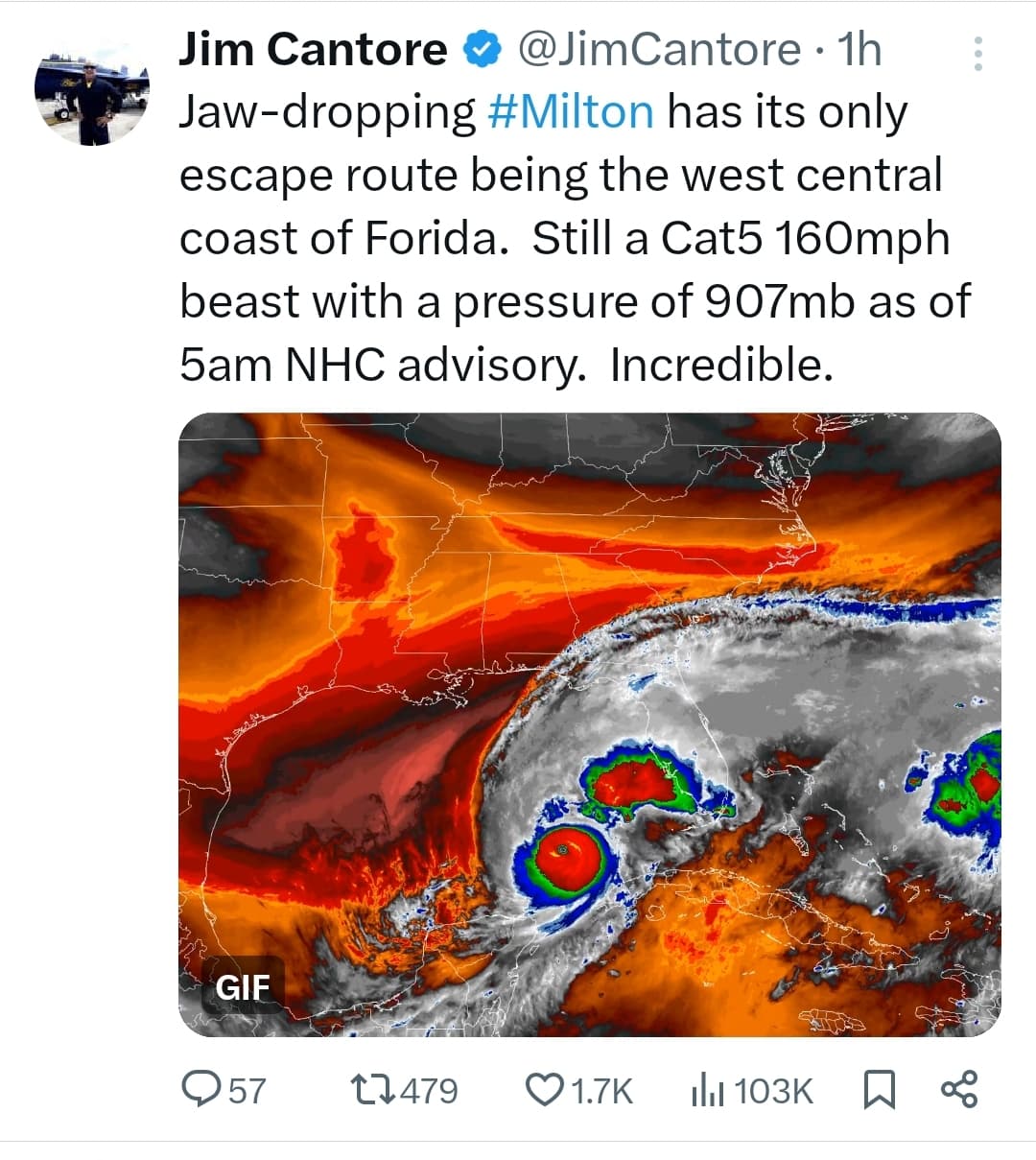Click the Jim Cantore display name

click(313, 50)
